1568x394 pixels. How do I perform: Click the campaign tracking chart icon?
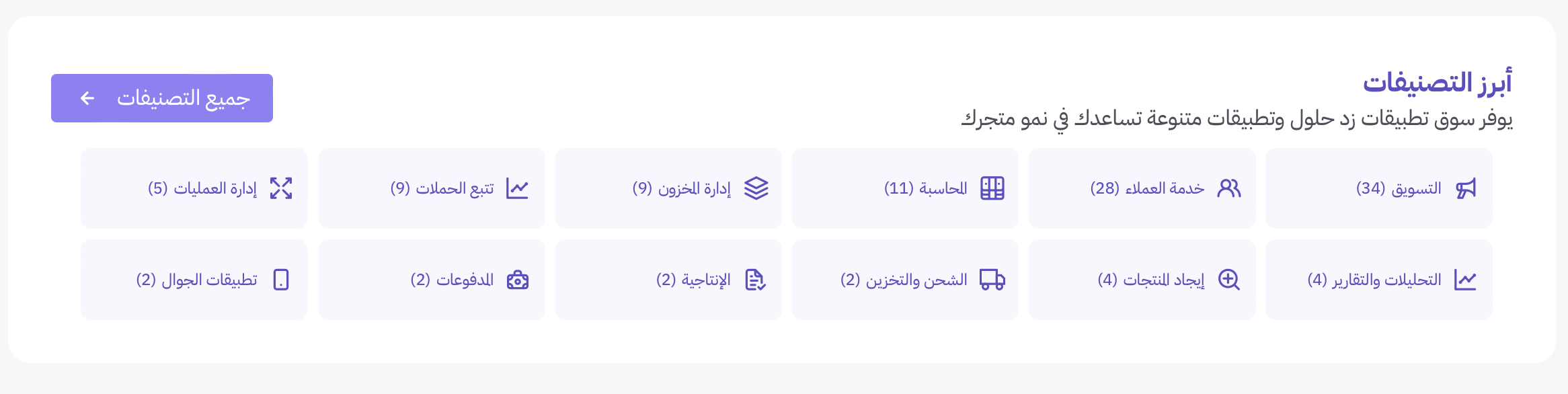click(518, 188)
